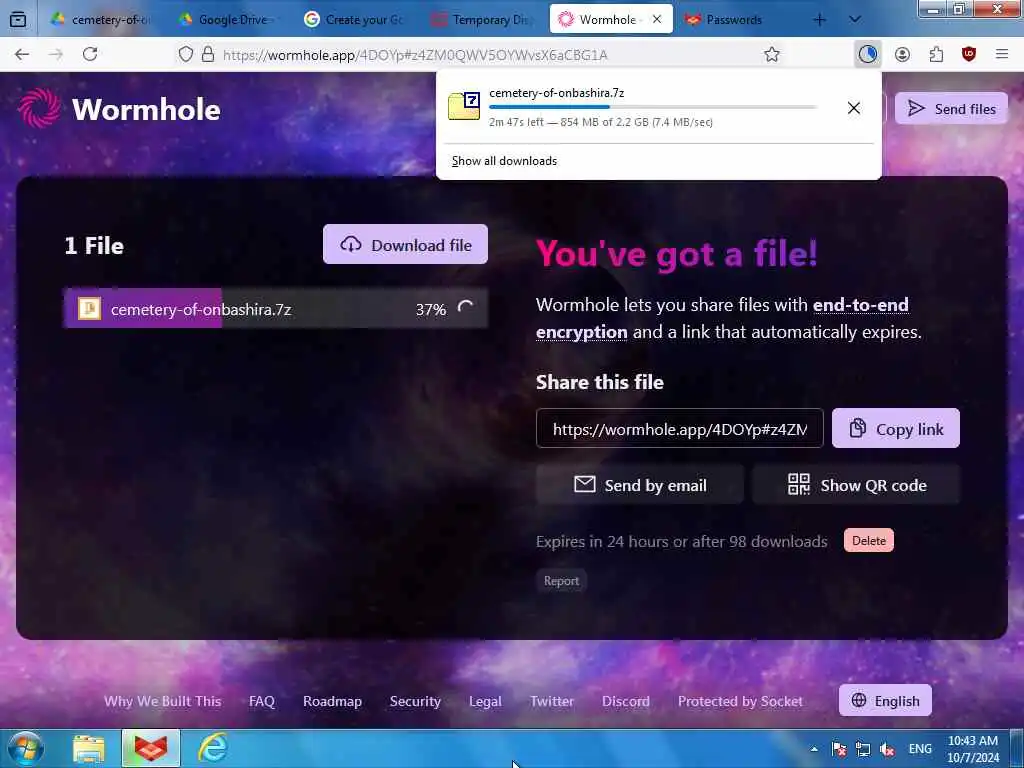Open the Twitter footer link

click(552, 701)
